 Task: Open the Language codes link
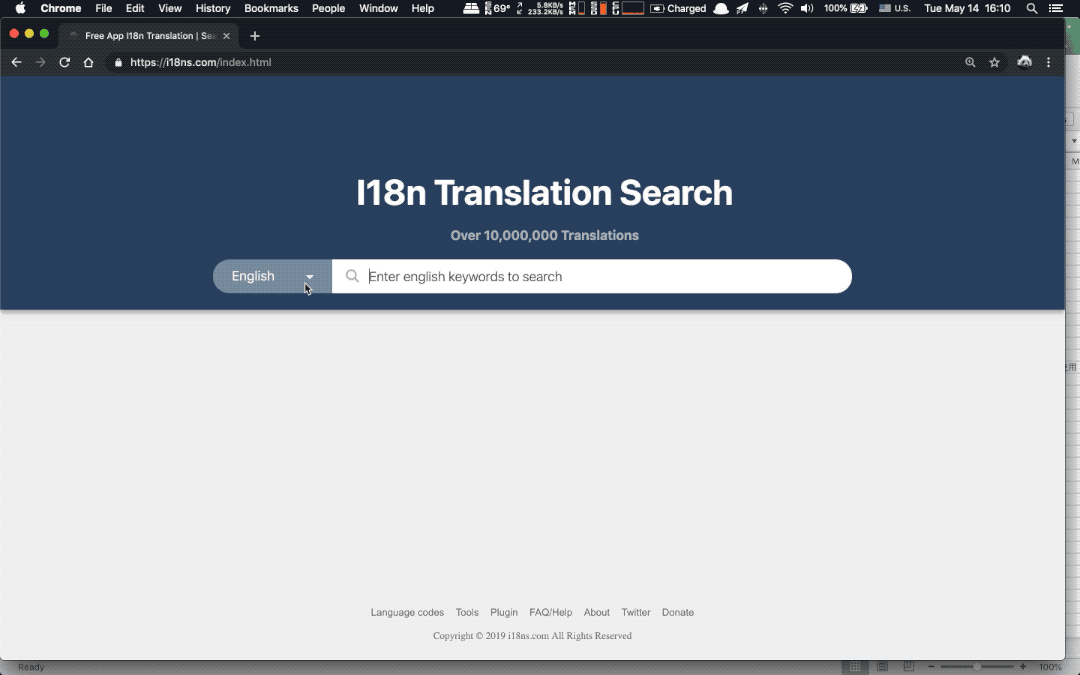pyautogui.click(x=407, y=612)
